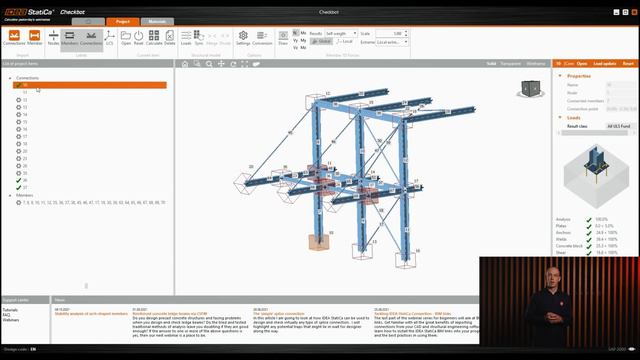Click the fit-to-screen icon
Image resolution: width=640 pixels, height=360 pixels.
[x=244, y=64]
